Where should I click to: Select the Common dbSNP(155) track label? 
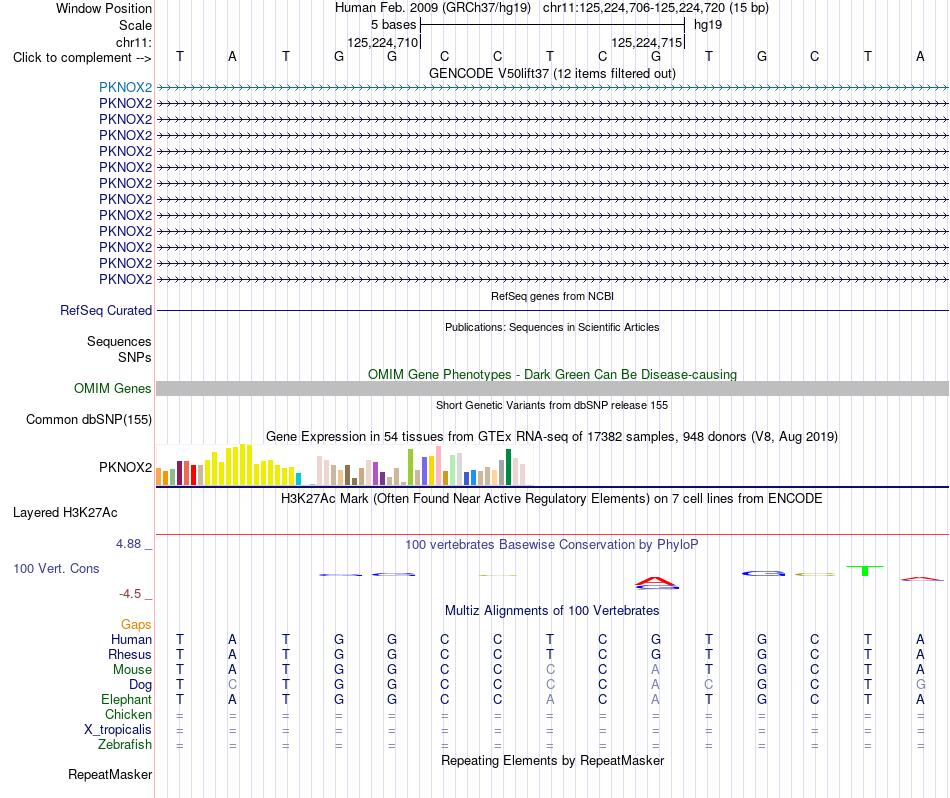(89, 419)
